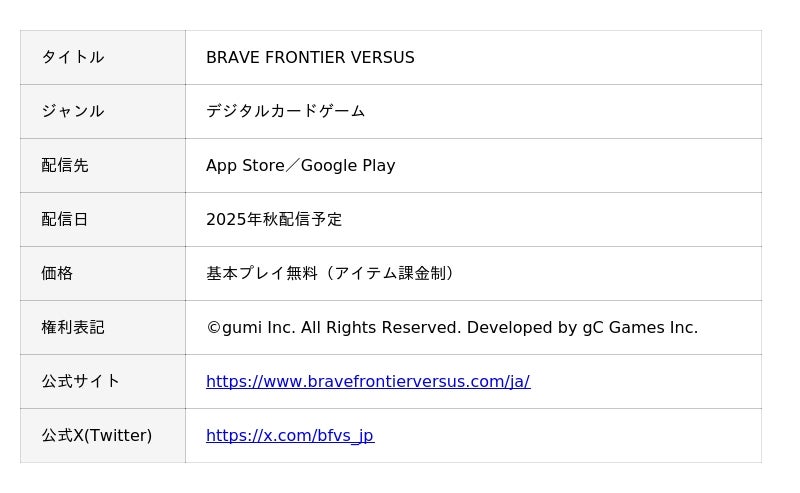This screenshot has height=493, width=800.
Task: Click the タイトル header cell
Action: click(72, 57)
